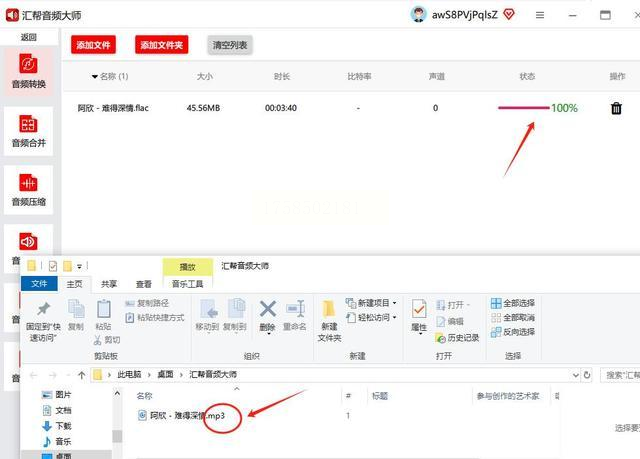Click the VIP diamond badge icon
Screen dimensions: 640x459
[x=509, y=15]
